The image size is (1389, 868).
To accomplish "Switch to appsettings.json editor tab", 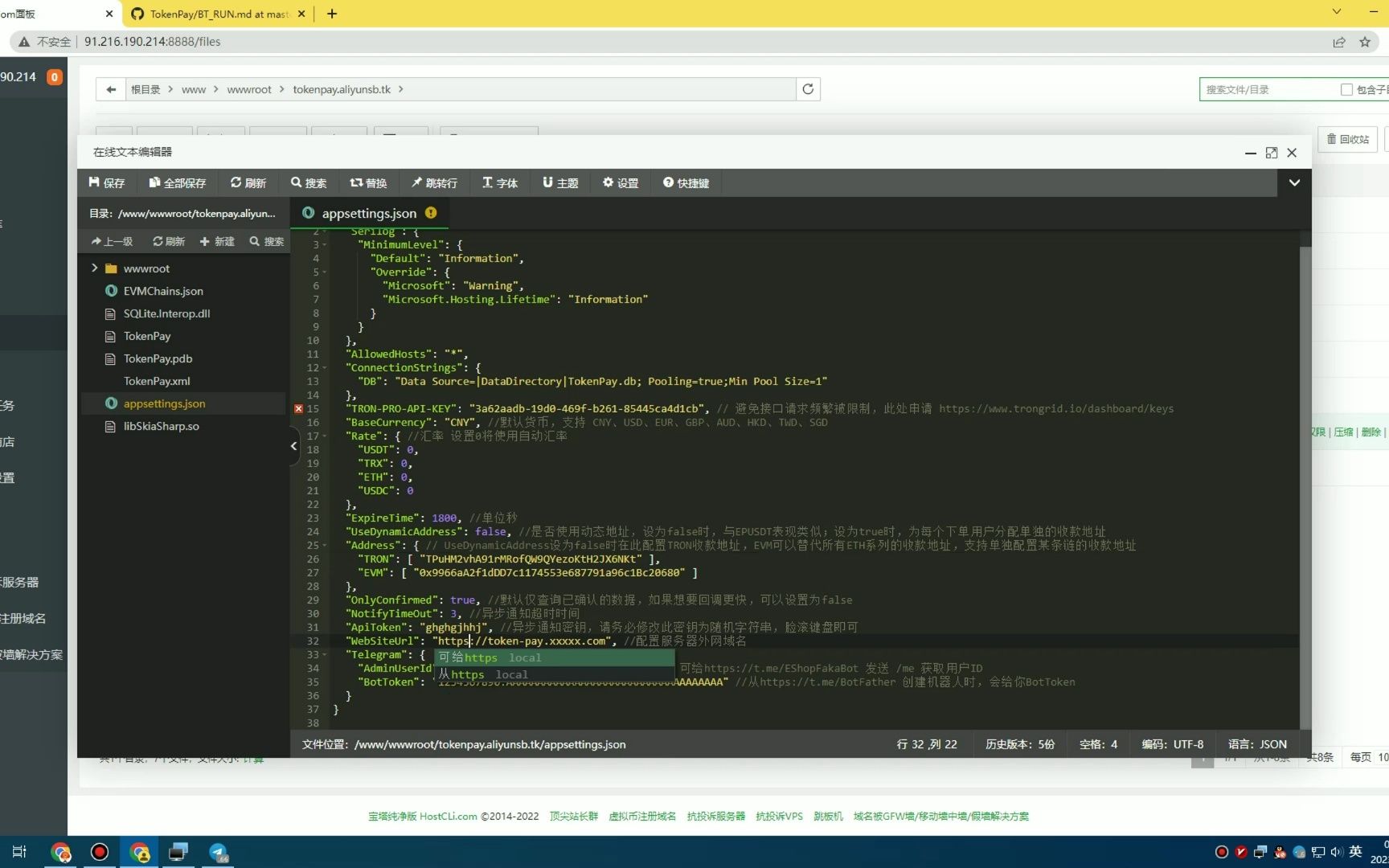I will click(x=369, y=213).
